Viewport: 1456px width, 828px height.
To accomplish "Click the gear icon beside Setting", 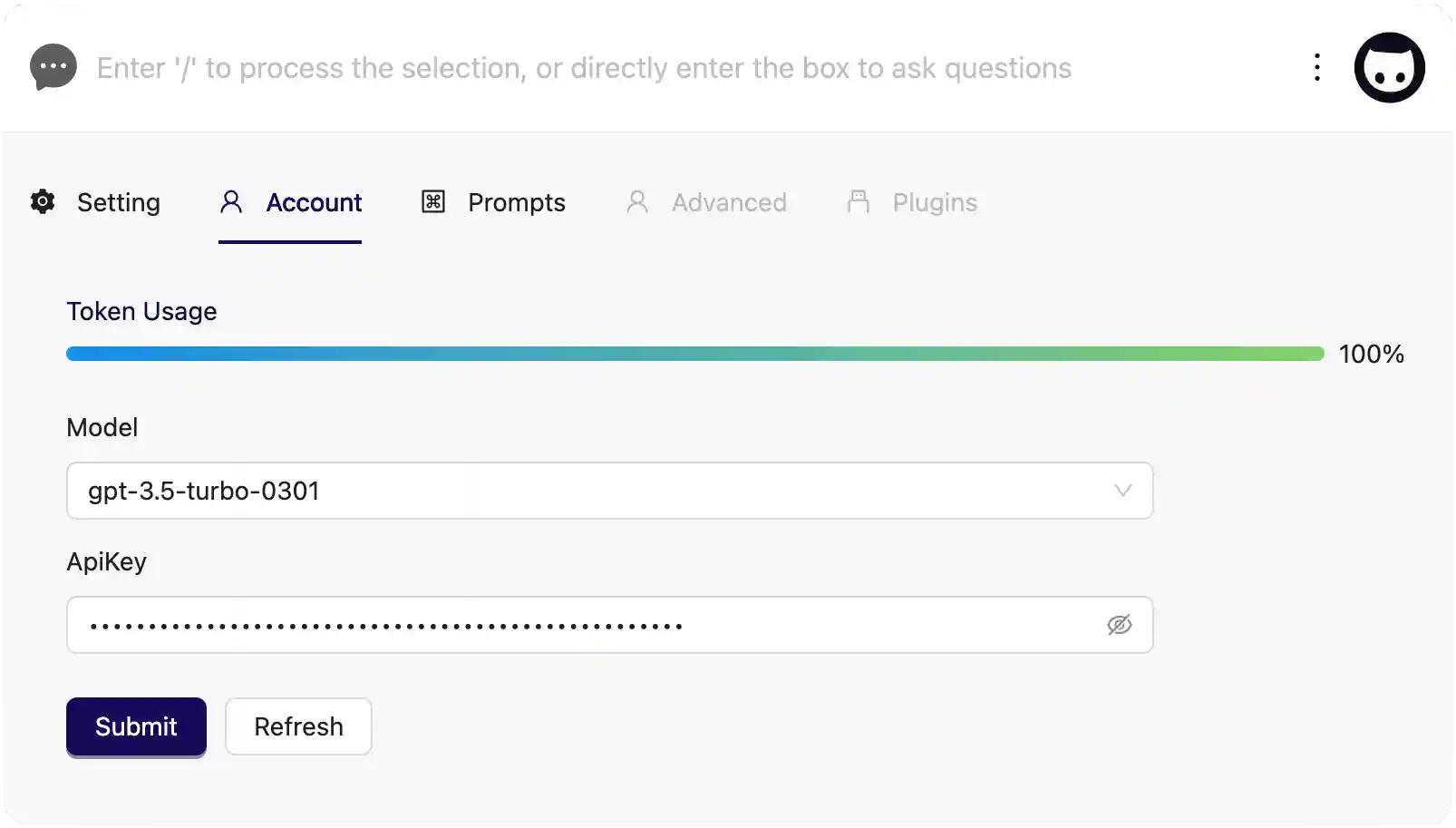I will tap(43, 201).
